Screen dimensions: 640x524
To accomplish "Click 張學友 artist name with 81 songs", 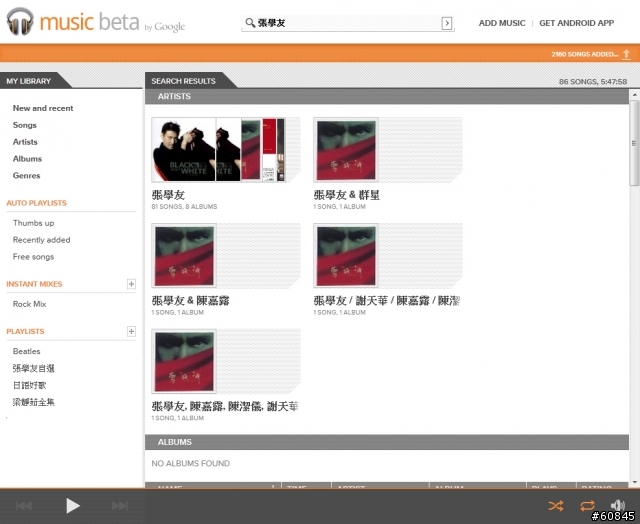I will [x=168, y=195].
